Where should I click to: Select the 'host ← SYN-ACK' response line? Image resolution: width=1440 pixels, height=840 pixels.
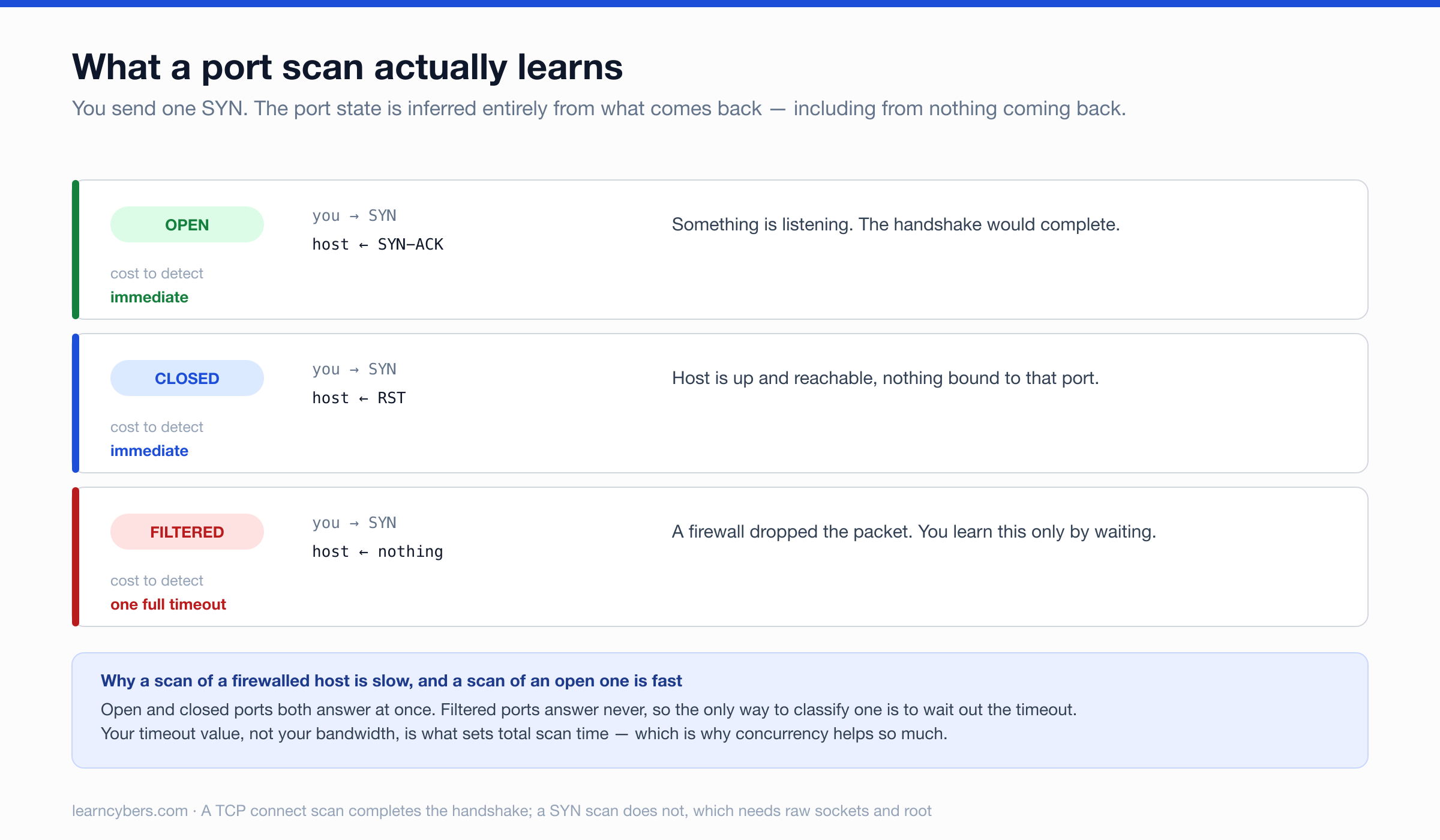(377, 244)
